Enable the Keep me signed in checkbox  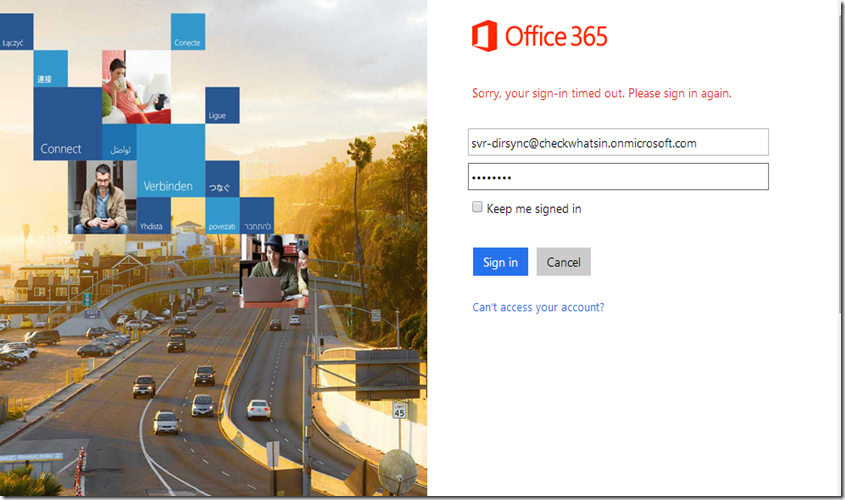point(477,207)
